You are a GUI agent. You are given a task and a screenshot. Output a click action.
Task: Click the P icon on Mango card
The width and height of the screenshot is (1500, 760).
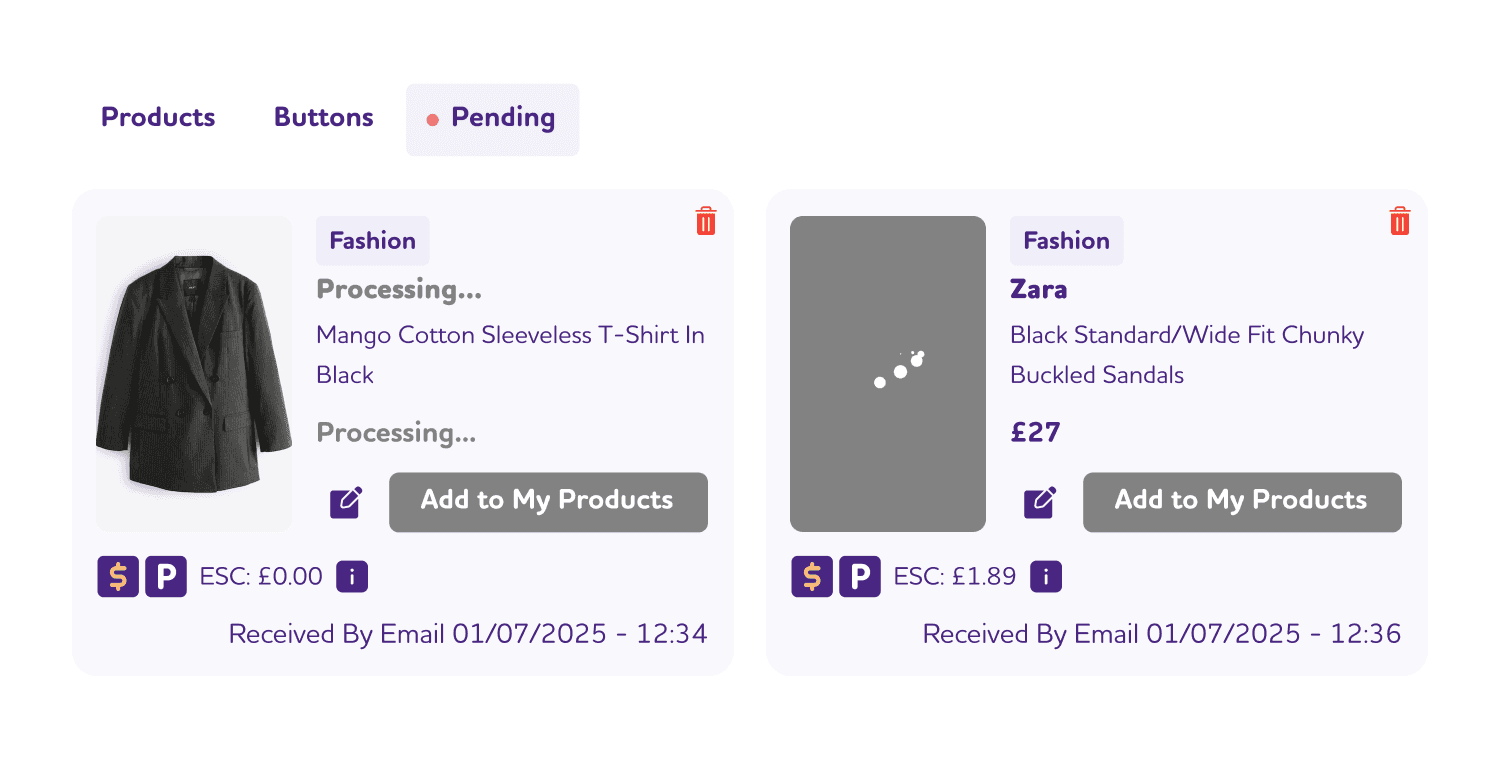(x=166, y=577)
